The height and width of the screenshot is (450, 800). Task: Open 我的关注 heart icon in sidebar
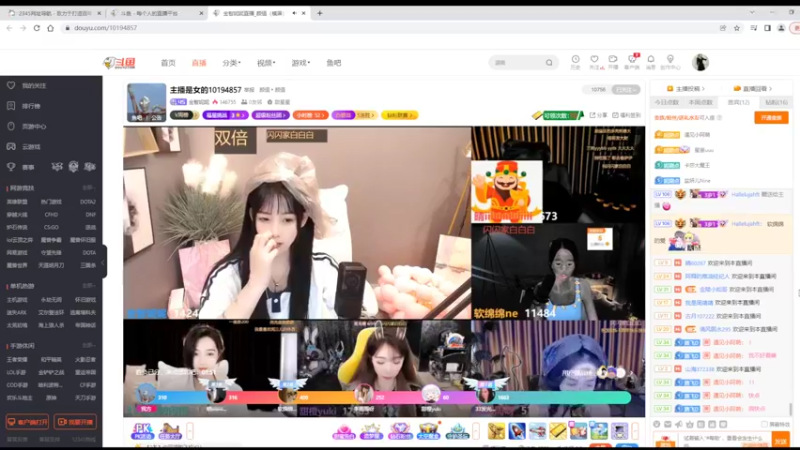point(11,85)
